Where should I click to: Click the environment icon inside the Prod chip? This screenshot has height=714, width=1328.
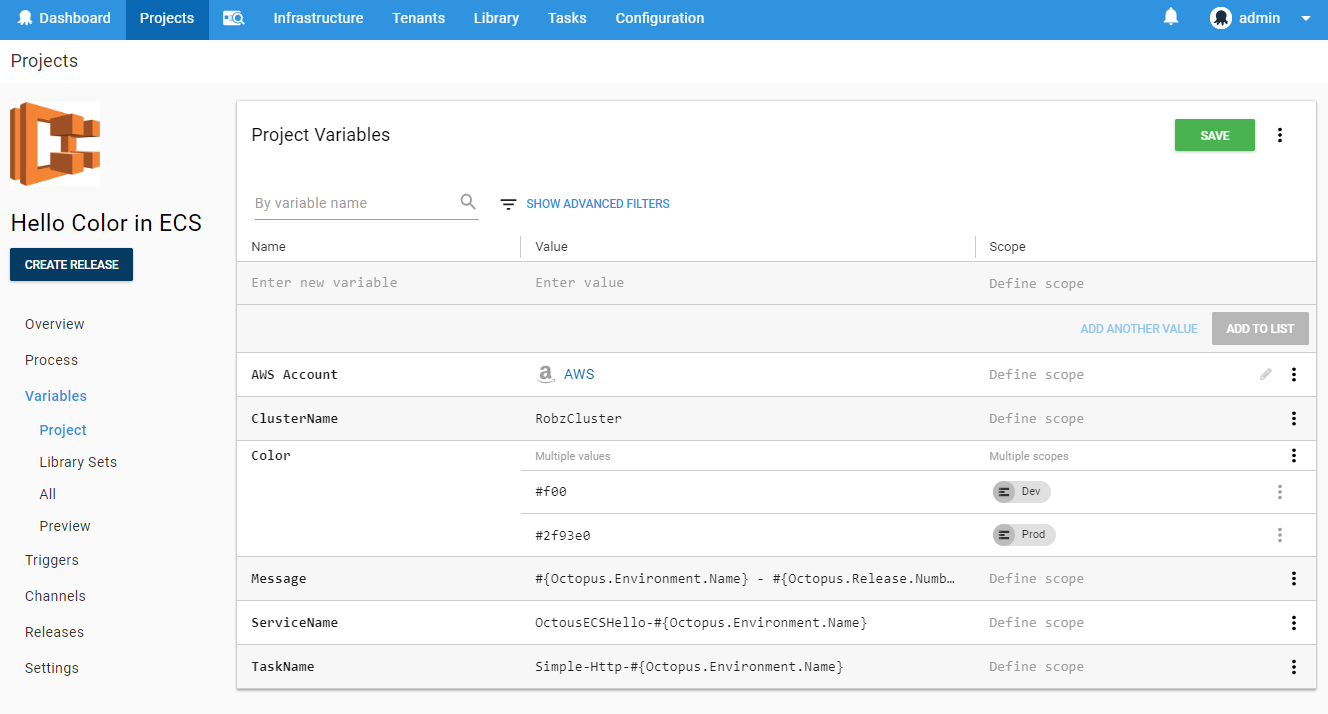(x=1003, y=534)
